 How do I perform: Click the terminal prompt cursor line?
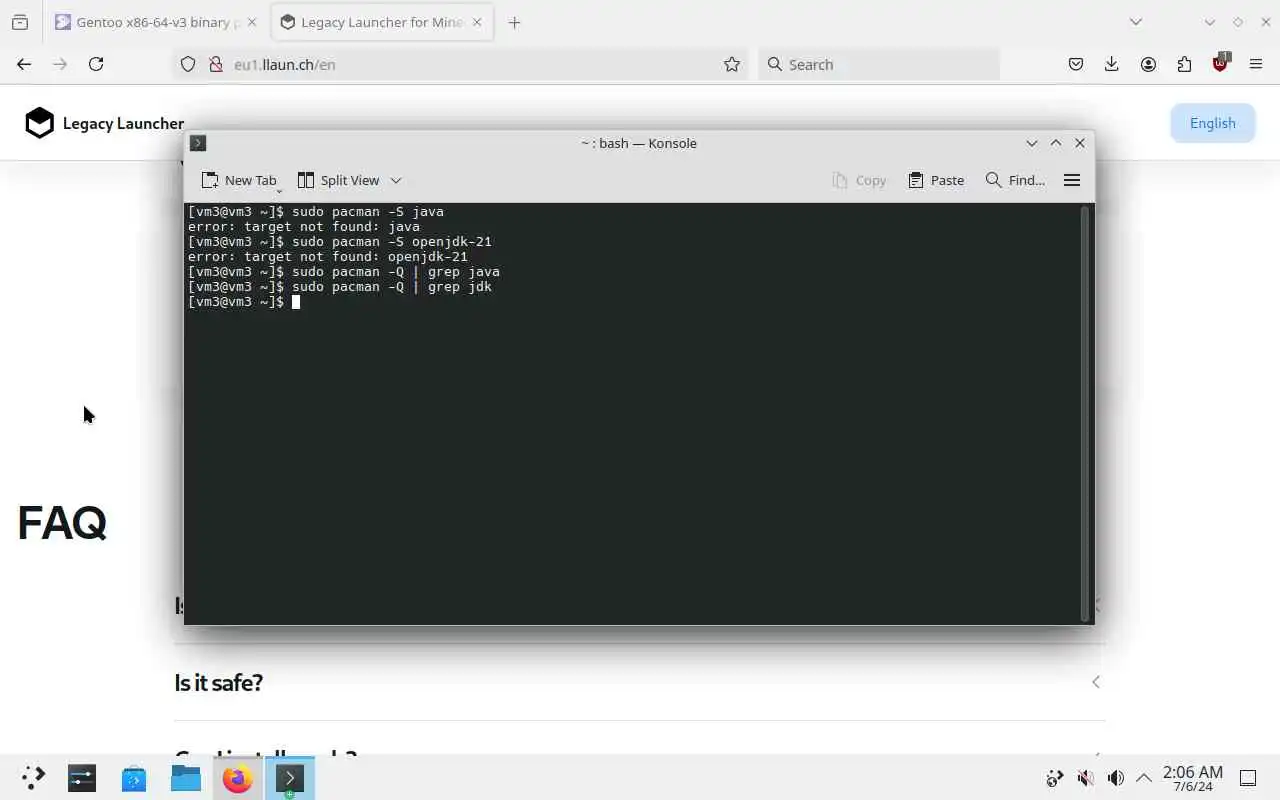[244, 302]
